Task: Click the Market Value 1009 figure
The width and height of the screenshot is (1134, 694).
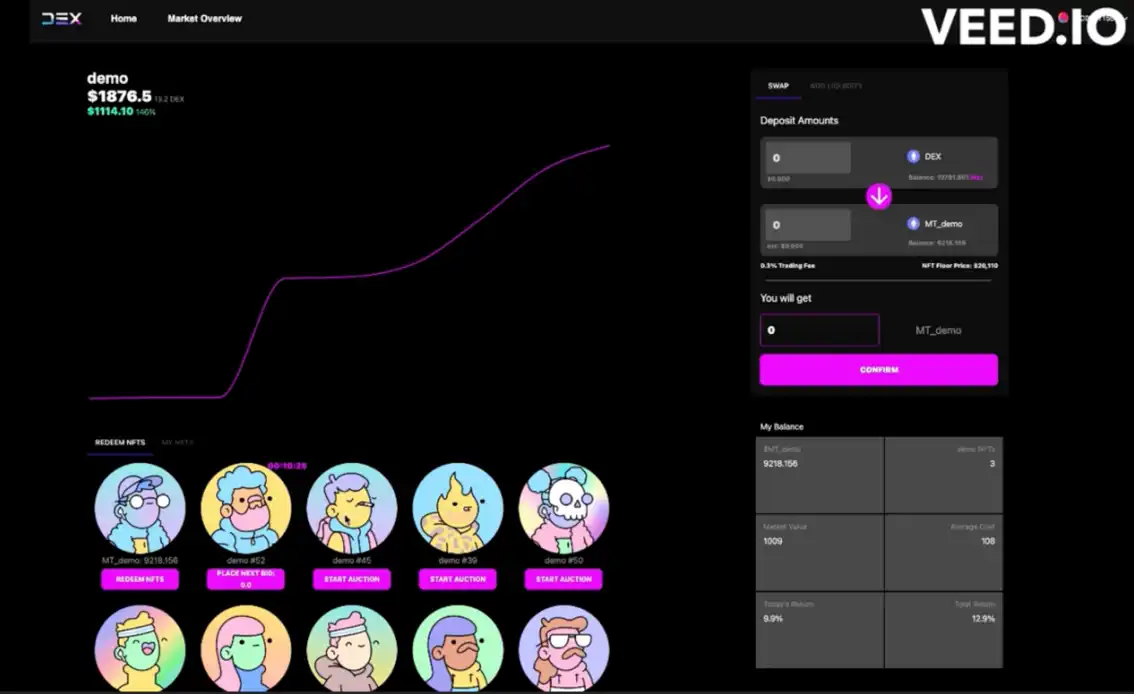Action: pyautogui.click(x=772, y=541)
